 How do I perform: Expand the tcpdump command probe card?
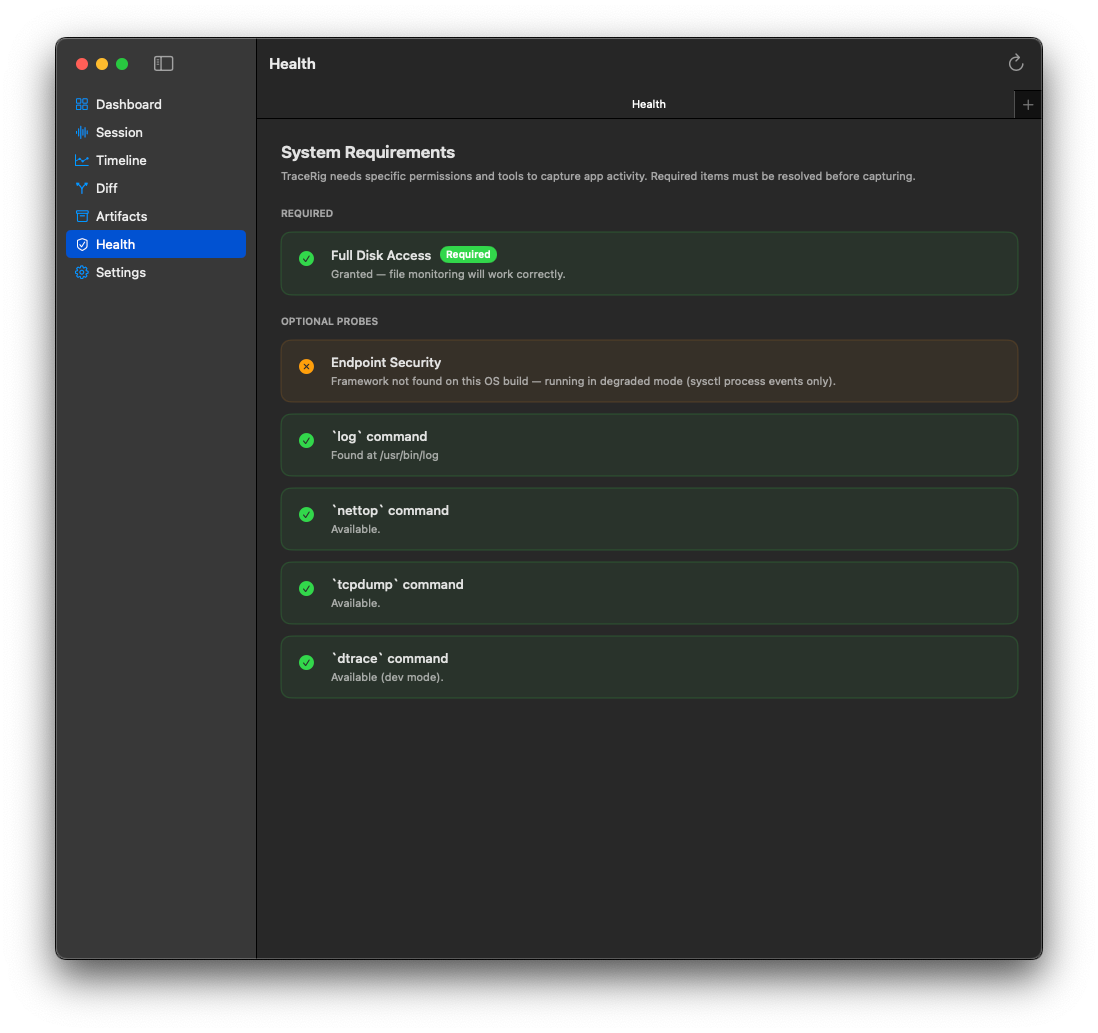click(649, 592)
